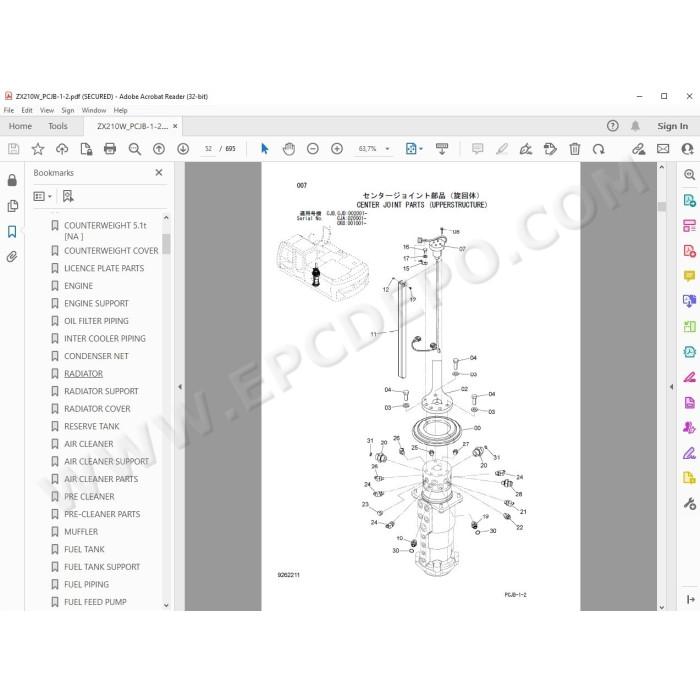This screenshot has width=700, height=700.
Task: Open FUEL FEED PUMP bookmark
Action: [95, 602]
